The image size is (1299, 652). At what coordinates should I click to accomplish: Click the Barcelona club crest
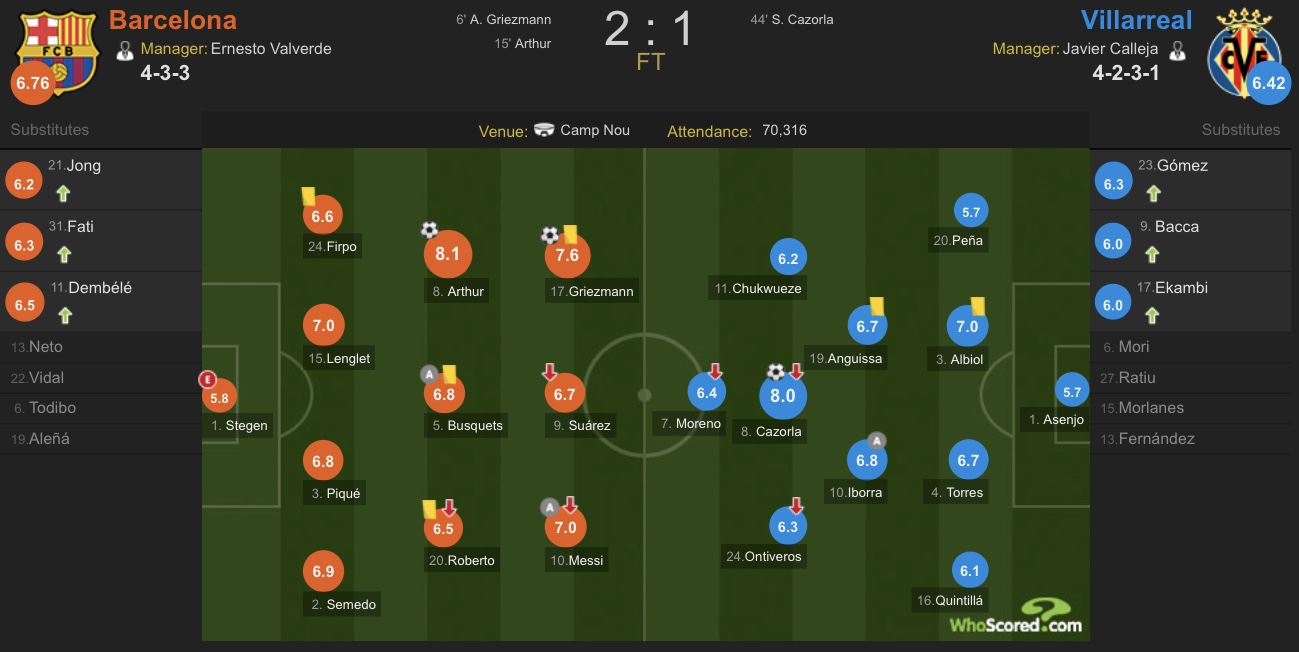[57, 52]
